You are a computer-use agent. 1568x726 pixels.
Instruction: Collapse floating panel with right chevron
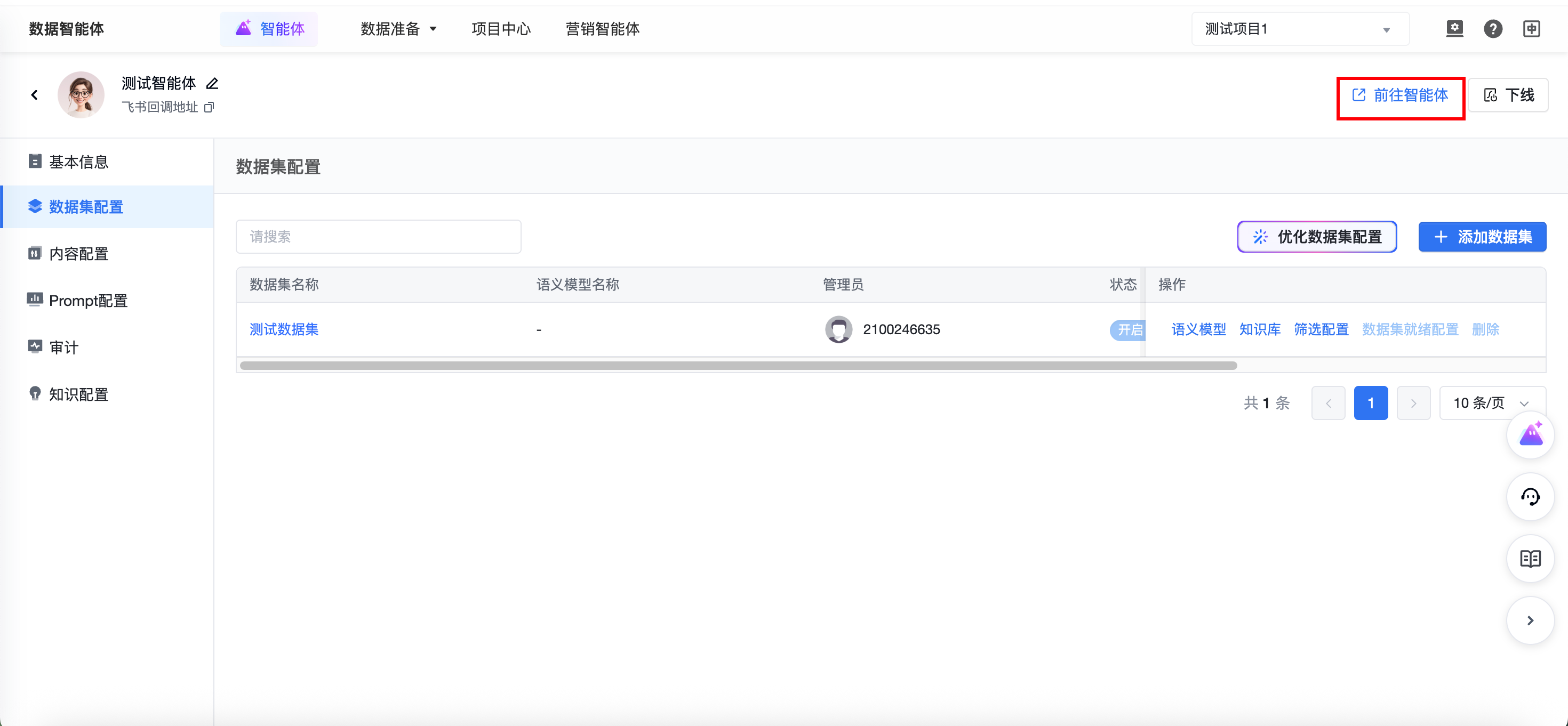pyautogui.click(x=1530, y=620)
